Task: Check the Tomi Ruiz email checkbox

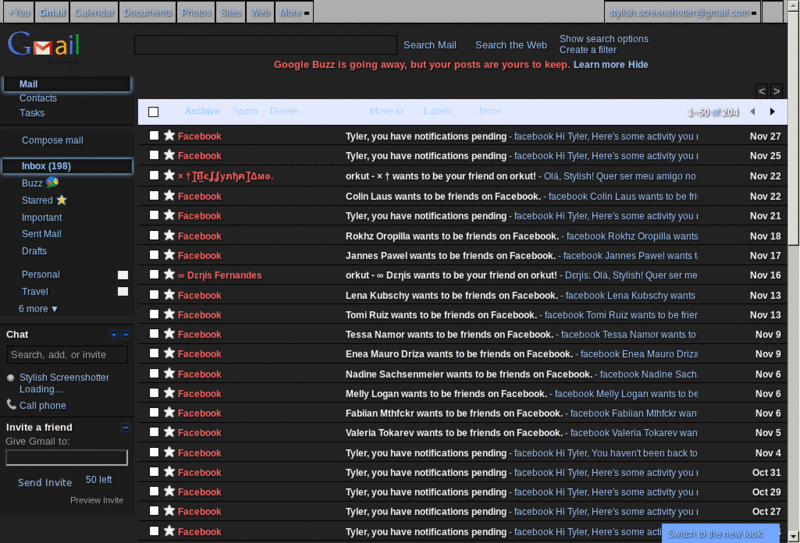Action: coord(154,314)
